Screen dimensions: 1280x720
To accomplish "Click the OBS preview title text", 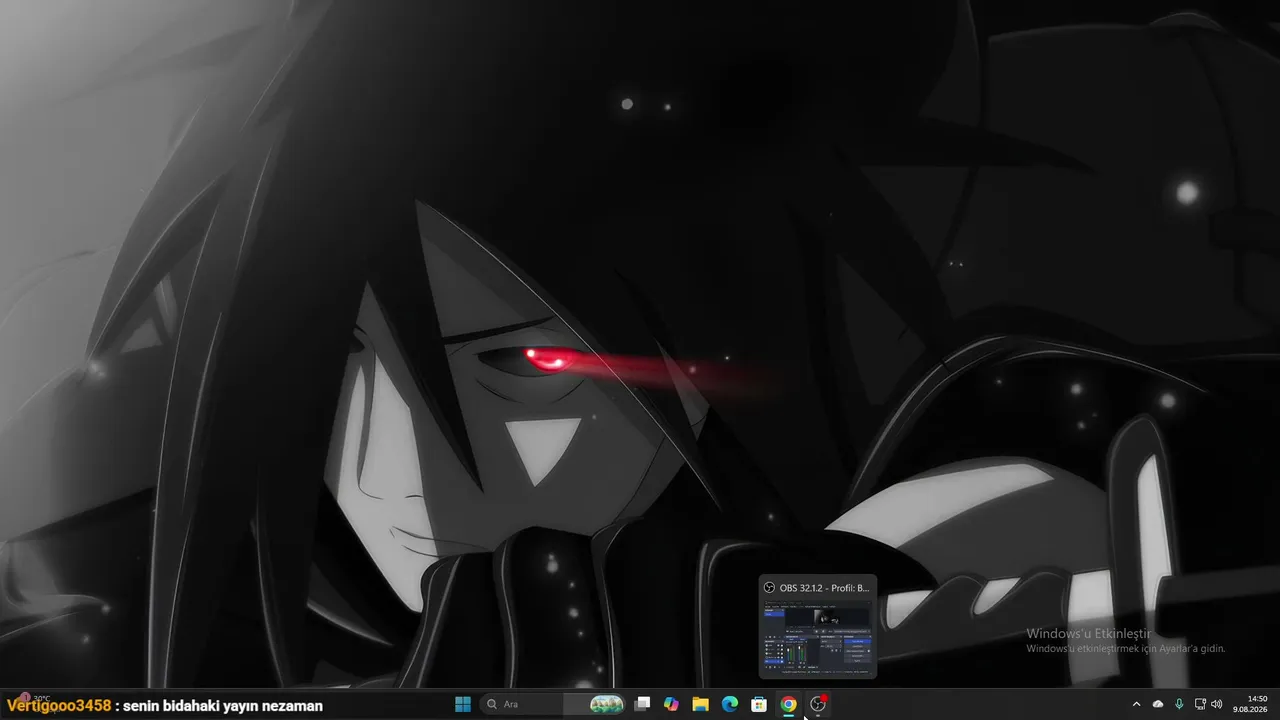I will point(825,588).
